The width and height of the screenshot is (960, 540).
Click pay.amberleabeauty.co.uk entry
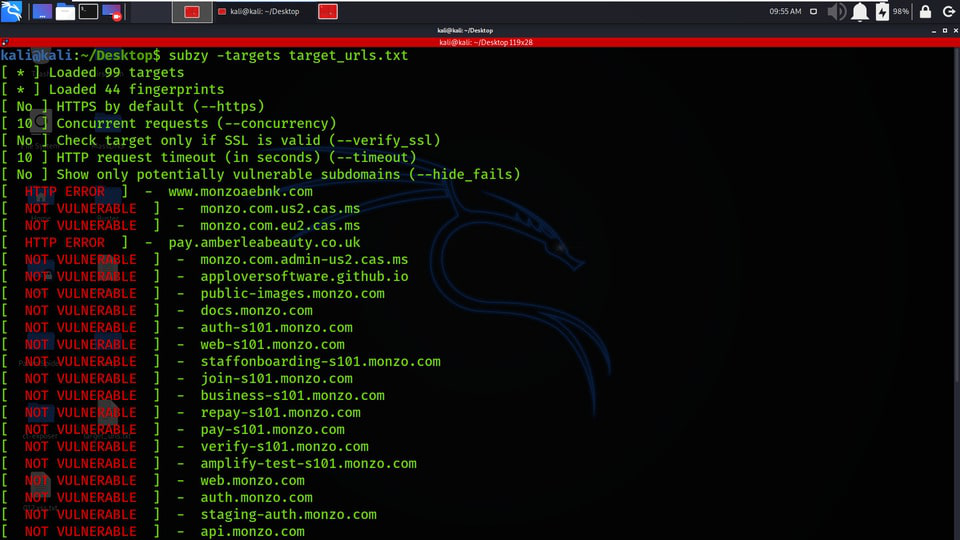[x=264, y=242]
